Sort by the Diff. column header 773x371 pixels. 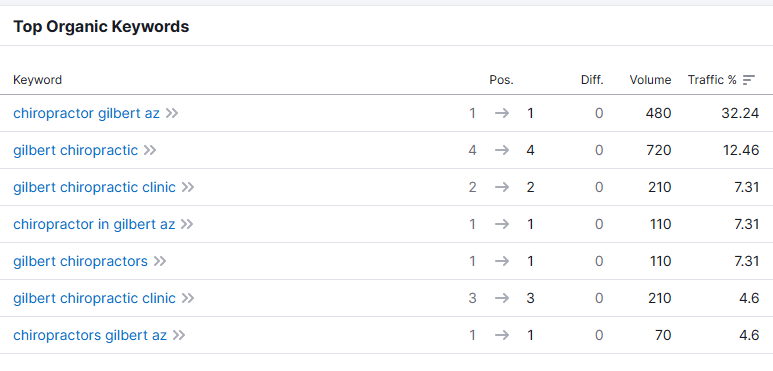592,80
